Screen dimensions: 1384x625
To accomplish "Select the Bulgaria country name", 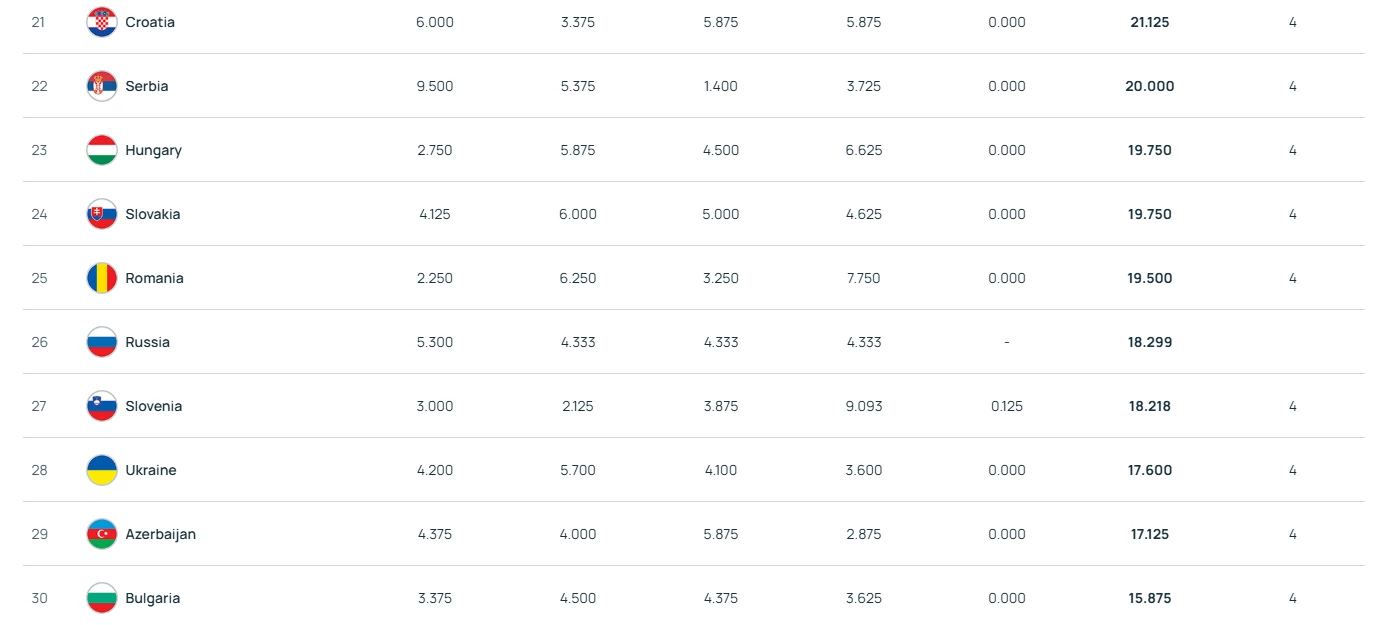I will click(153, 598).
